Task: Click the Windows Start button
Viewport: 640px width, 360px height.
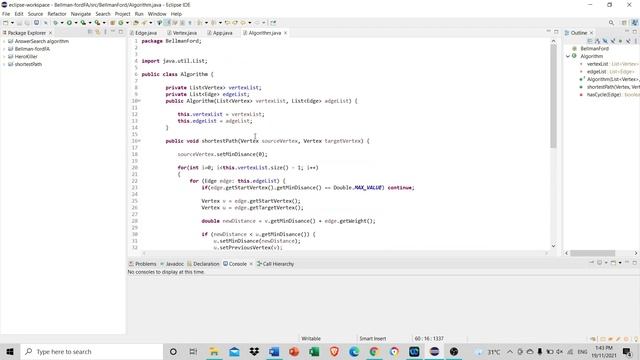Action: [x=10, y=351]
